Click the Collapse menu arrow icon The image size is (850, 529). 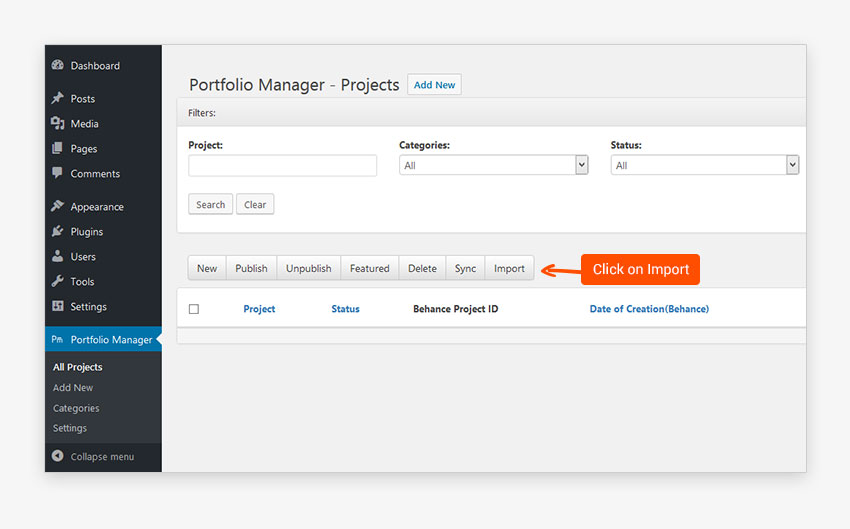[57, 457]
